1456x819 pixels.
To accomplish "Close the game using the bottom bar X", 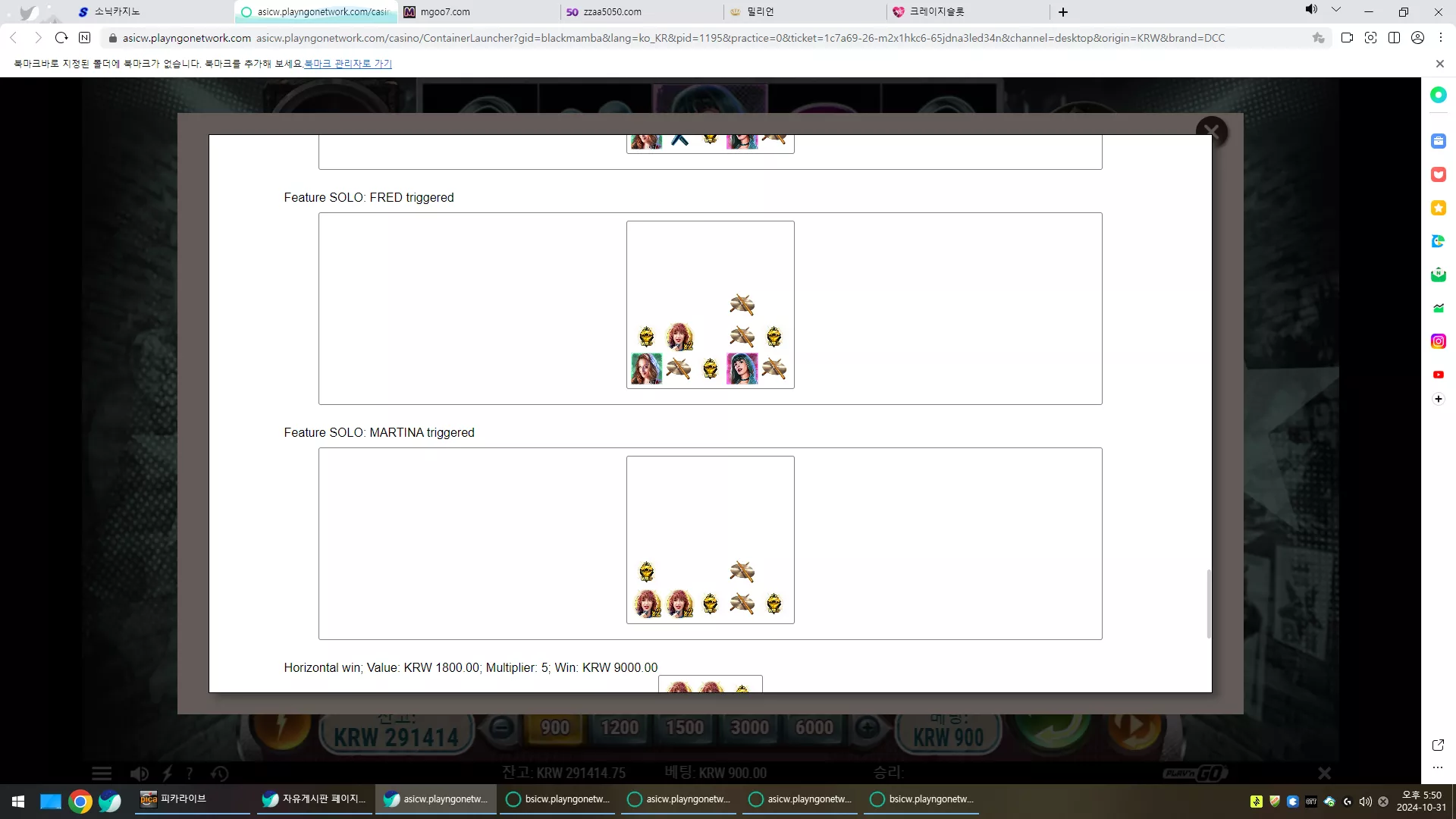I will 1324,773.
